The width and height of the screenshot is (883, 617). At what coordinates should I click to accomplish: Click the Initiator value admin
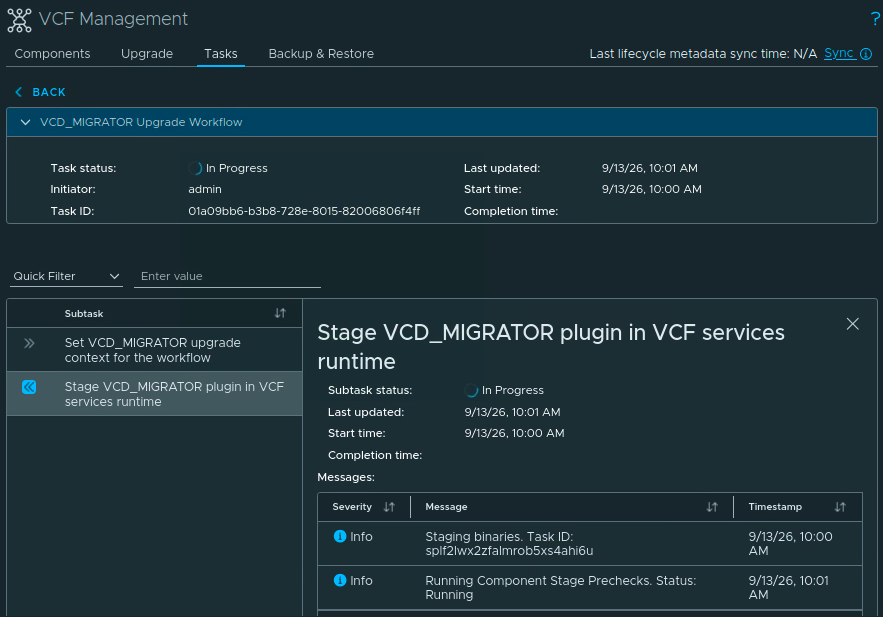tap(205, 189)
